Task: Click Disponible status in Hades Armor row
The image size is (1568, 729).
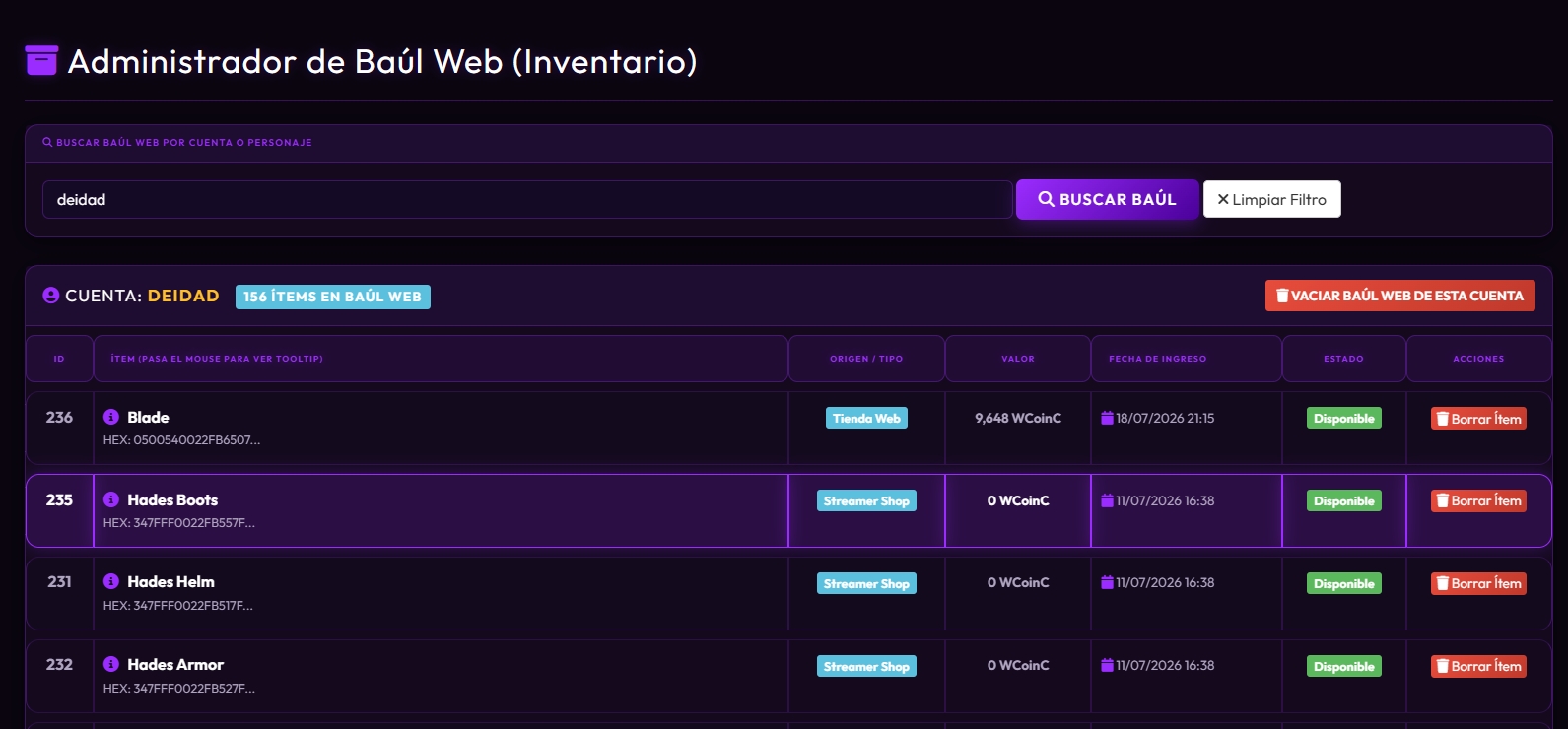Action: [x=1343, y=666]
